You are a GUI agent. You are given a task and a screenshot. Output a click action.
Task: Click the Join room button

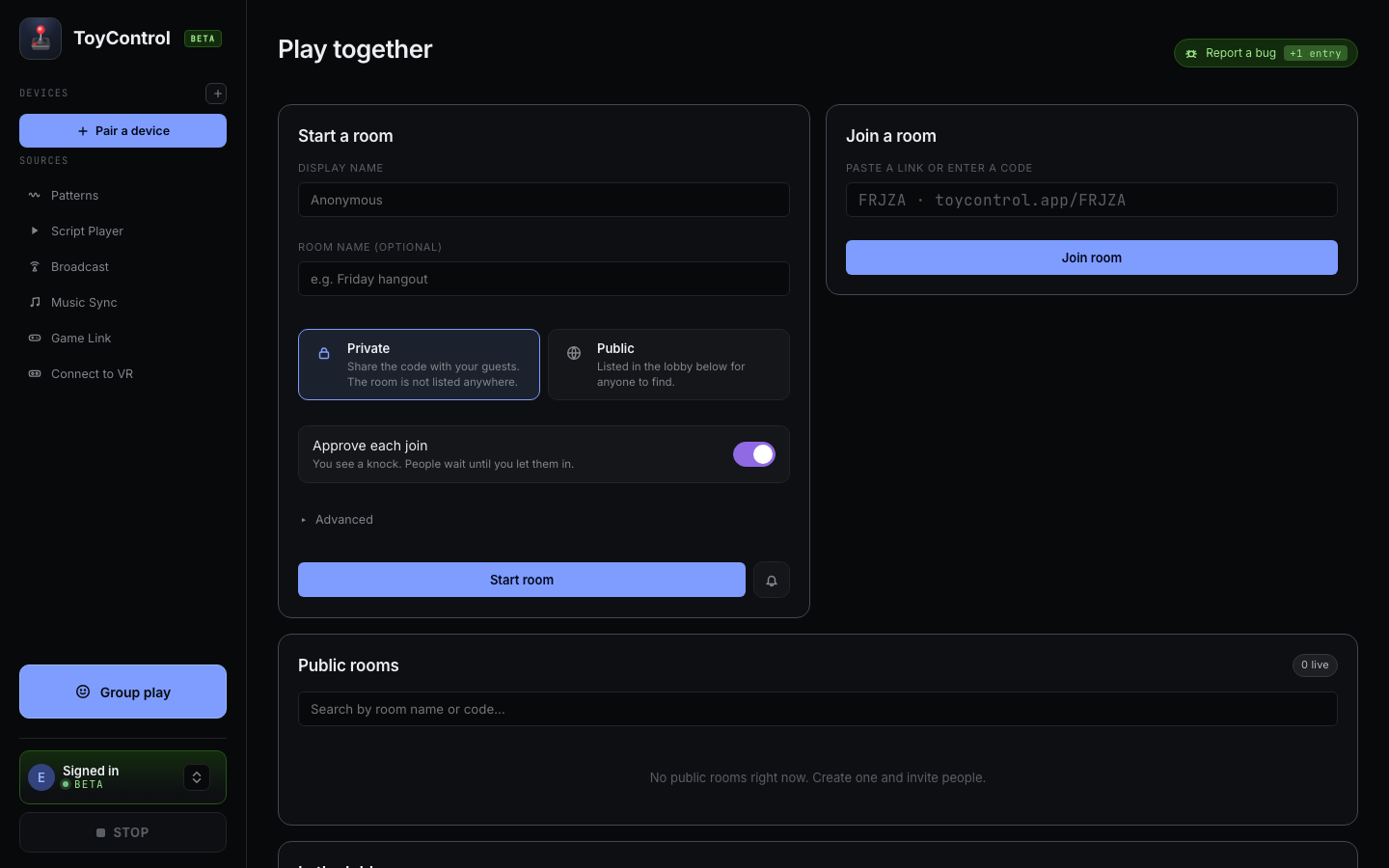click(1092, 258)
